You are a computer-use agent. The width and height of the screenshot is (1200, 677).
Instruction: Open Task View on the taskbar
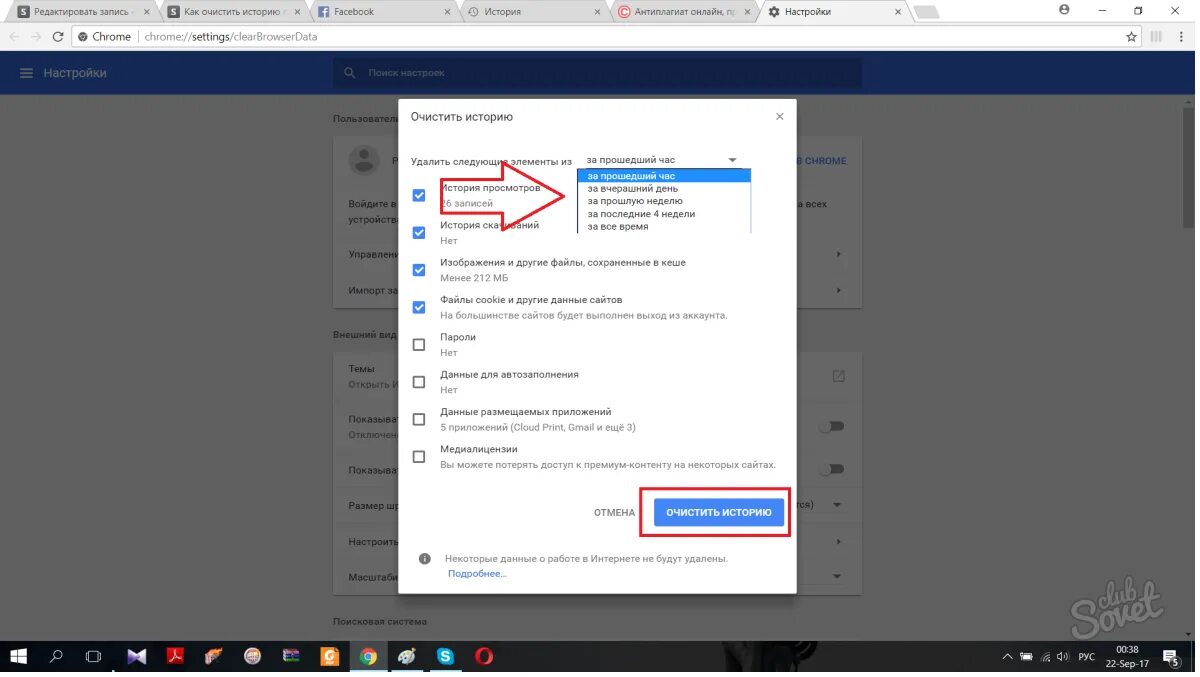(93, 657)
